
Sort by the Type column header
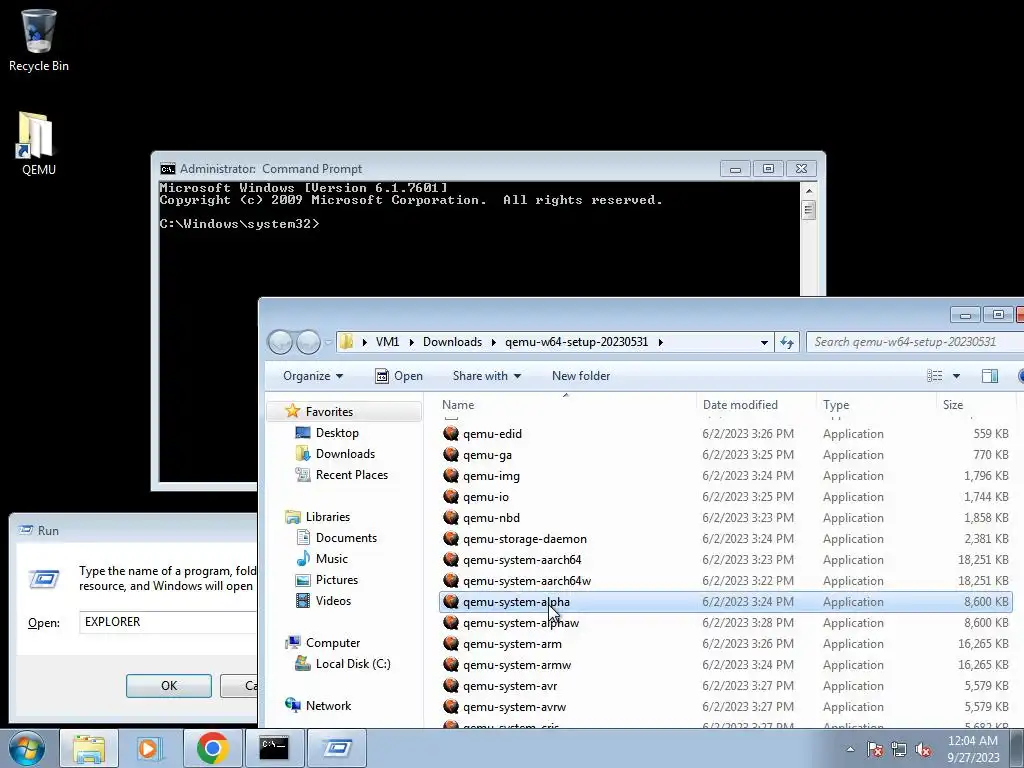point(876,405)
